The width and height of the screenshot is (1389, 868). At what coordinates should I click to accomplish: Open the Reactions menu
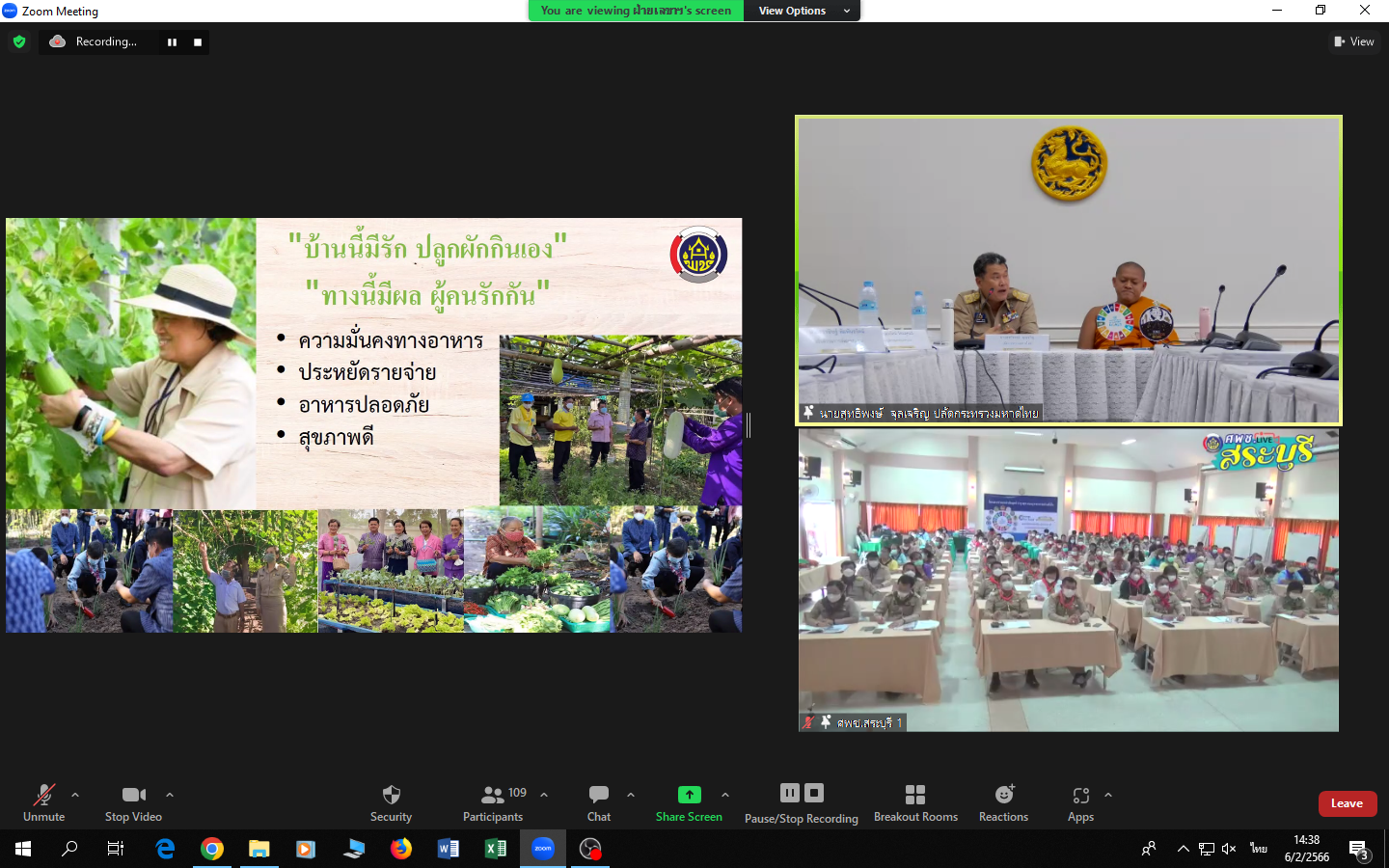1003,802
